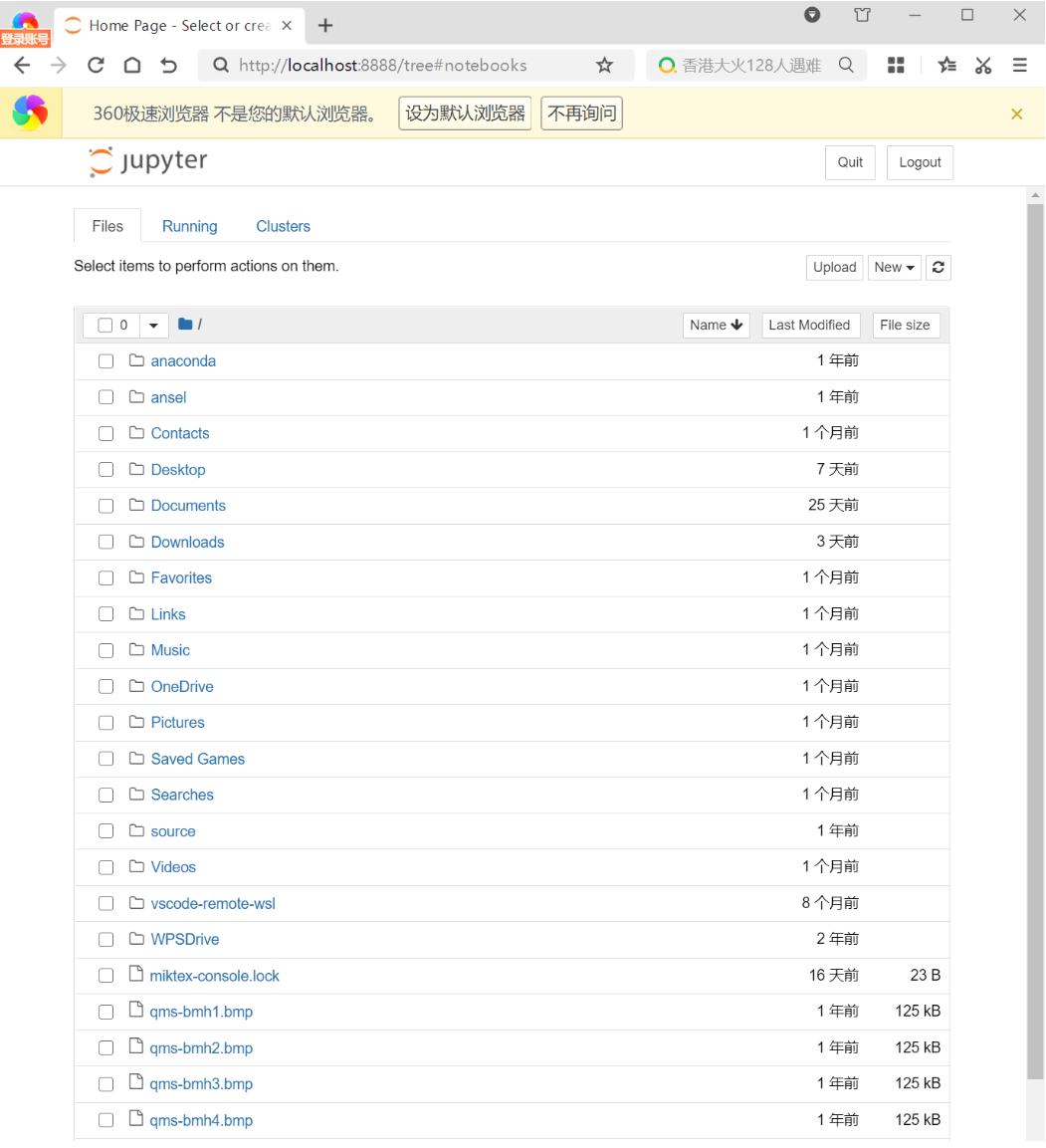
Task: Open qms-bmh4.bmp file link
Action: 201,1121
